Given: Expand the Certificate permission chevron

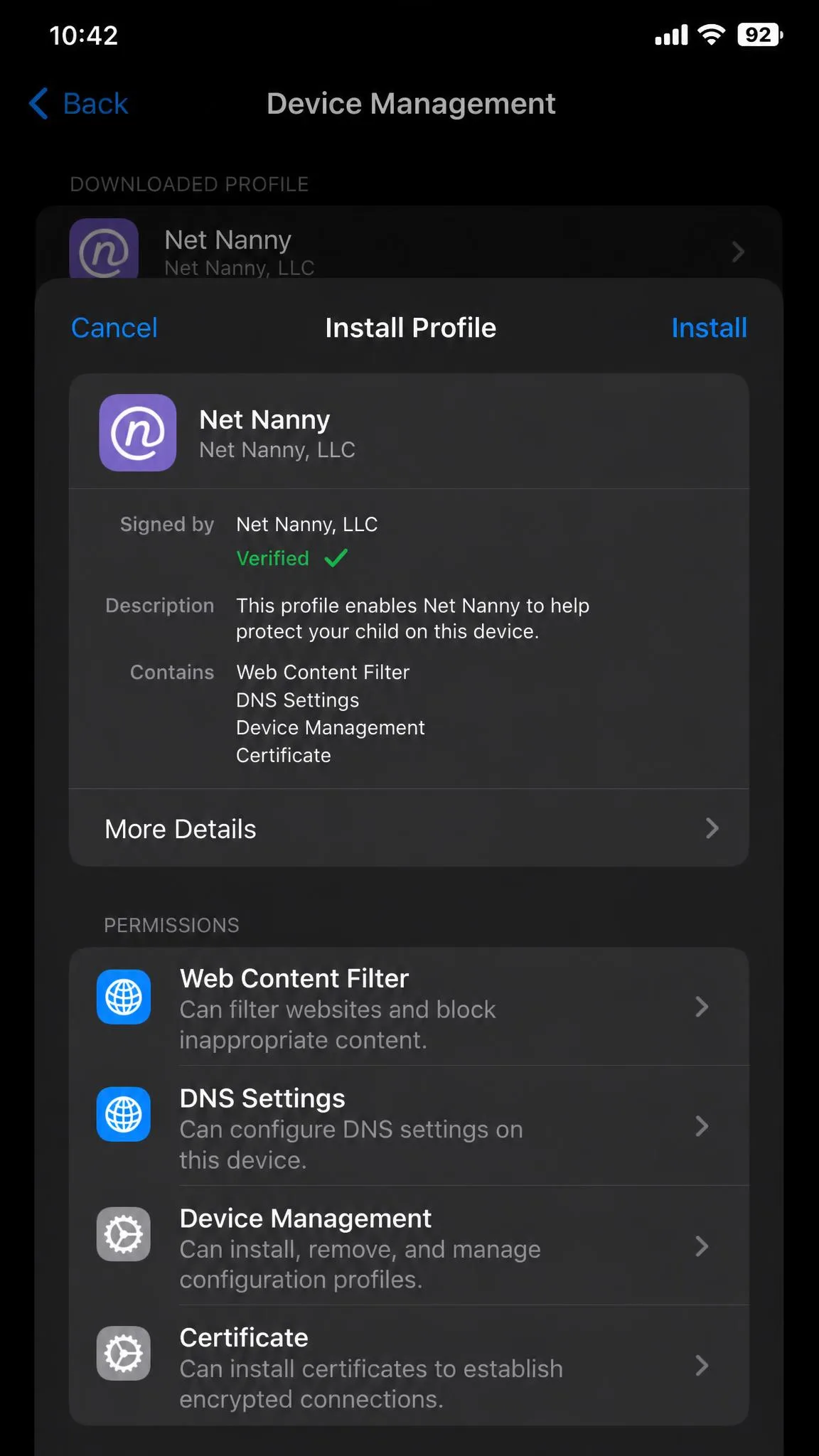Looking at the screenshot, I should pos(702,1366).
